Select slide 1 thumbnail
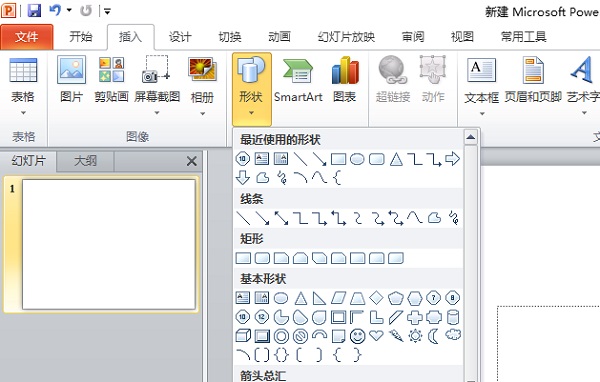Viewport: 600px width, 382px height. [109, 244]
